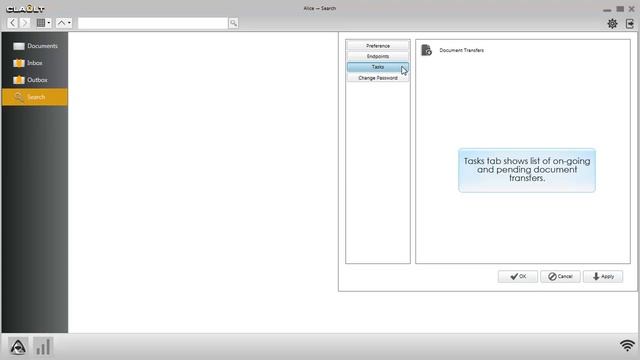This screenshot has width=640, height=360.
Task: Expand the view layout dropdown arrow
Action: click(x=49, y=23)
